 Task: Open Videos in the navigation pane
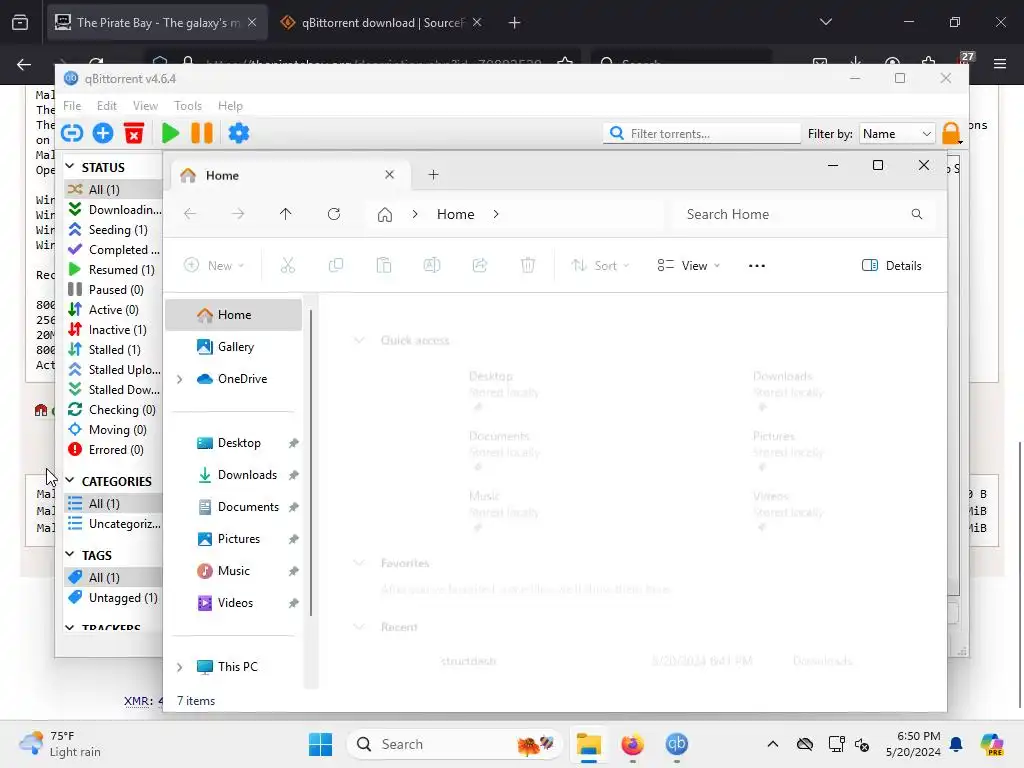point(234,603)
